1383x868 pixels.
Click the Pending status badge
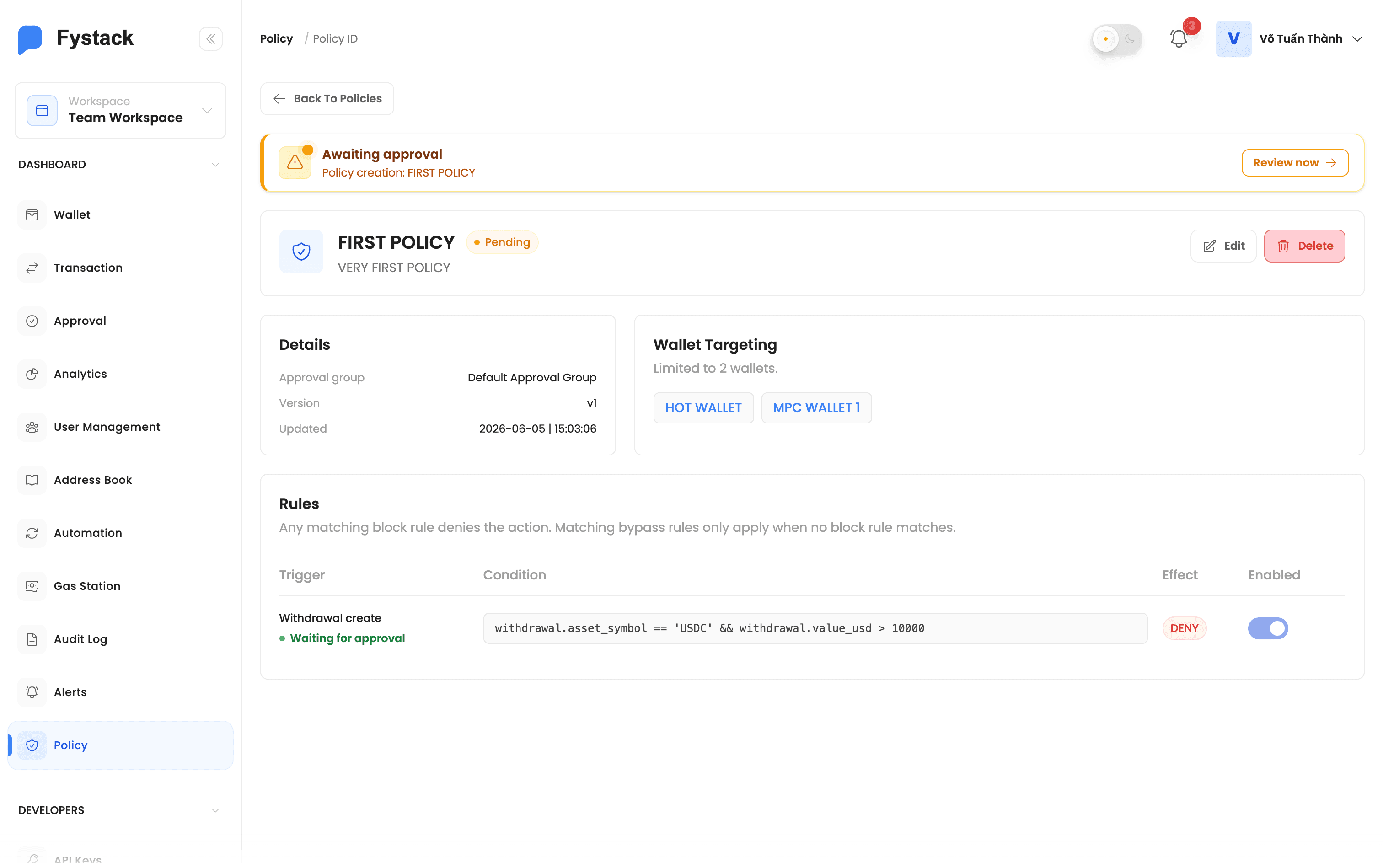502,242
